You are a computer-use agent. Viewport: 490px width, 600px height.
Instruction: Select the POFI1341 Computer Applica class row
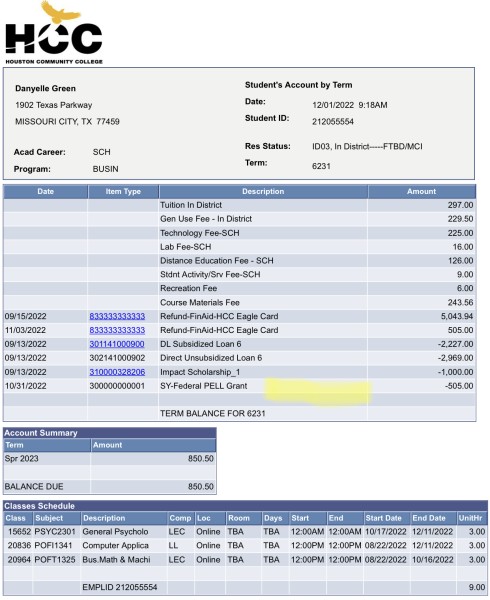click(x=245, y=545)
